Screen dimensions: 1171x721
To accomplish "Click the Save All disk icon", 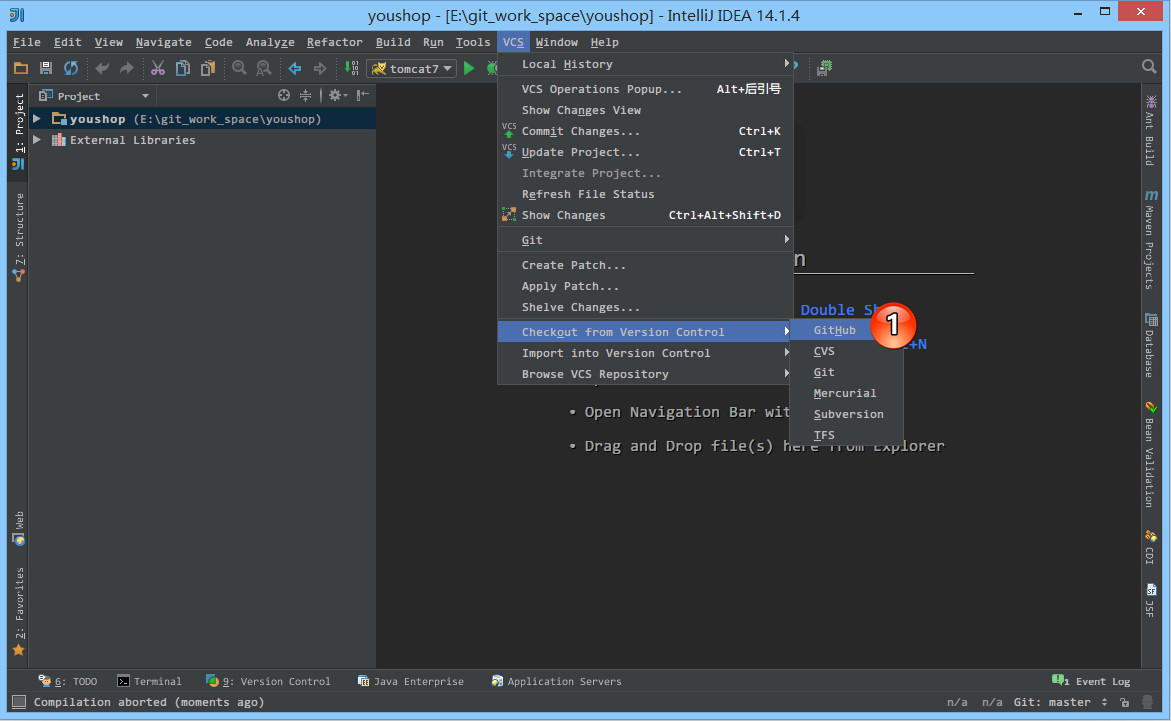I will 46,68.
